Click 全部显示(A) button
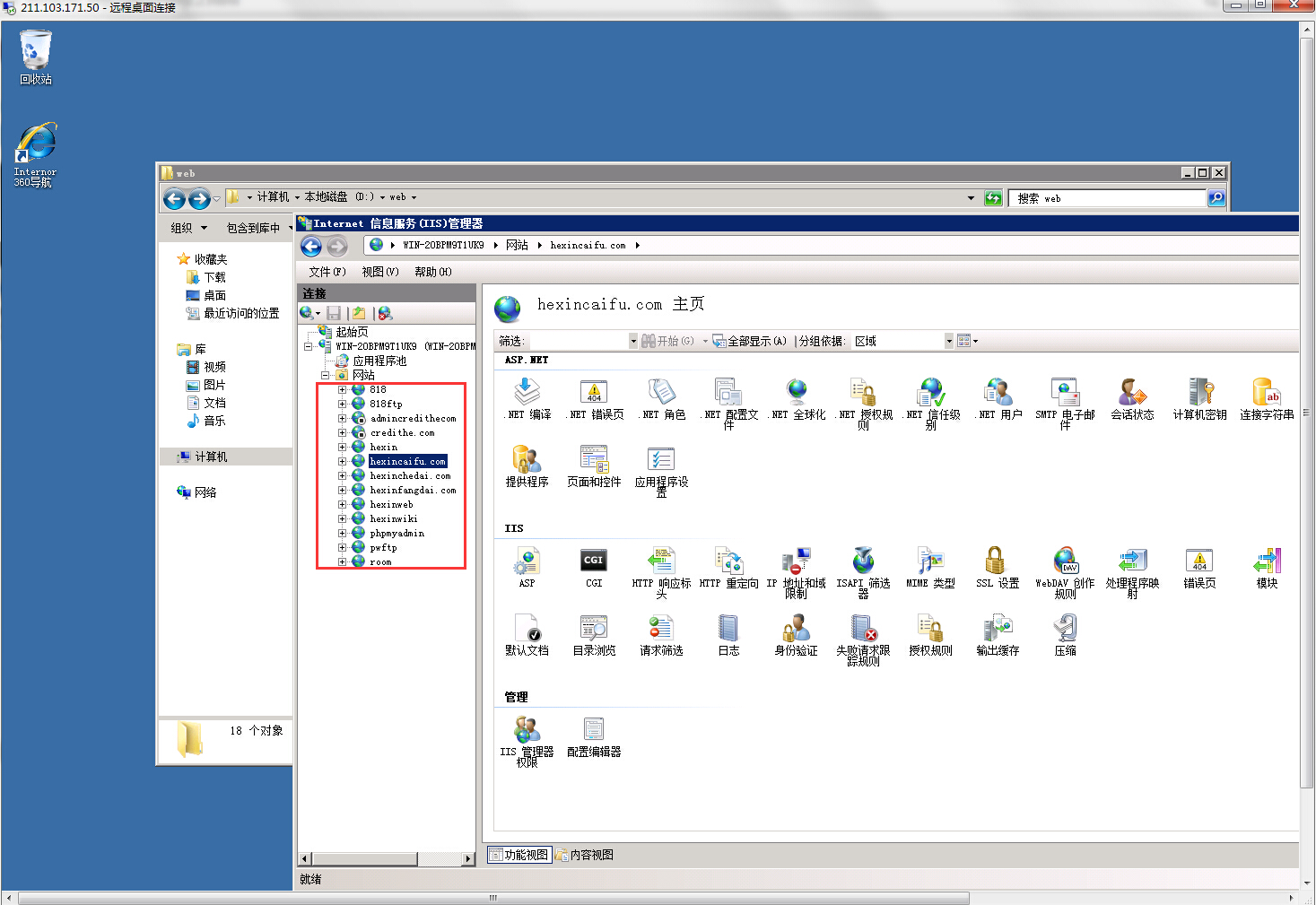The image size is (1316, 905). pos(749,341)
